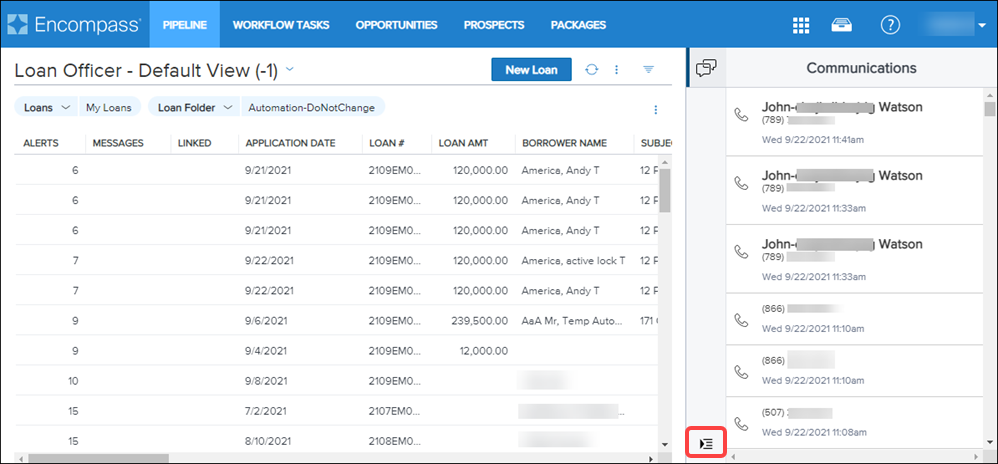The image size is (998, 464).
Task: Open the filter icon beside New Loan
Action: tap(648, 70)
